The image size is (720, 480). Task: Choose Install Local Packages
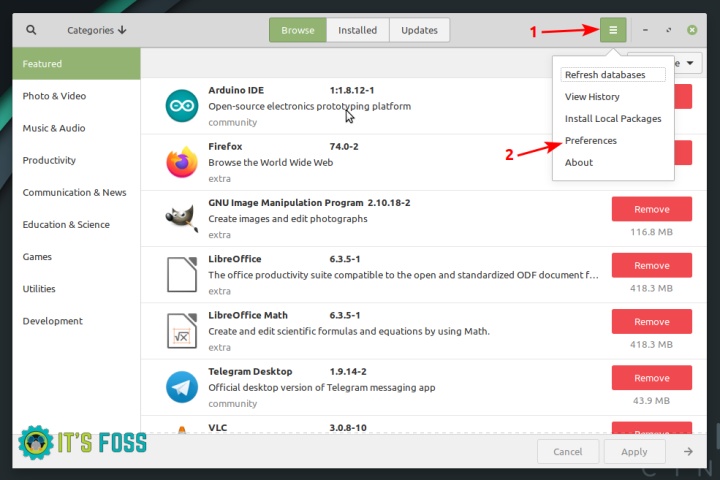click(613, 119)
